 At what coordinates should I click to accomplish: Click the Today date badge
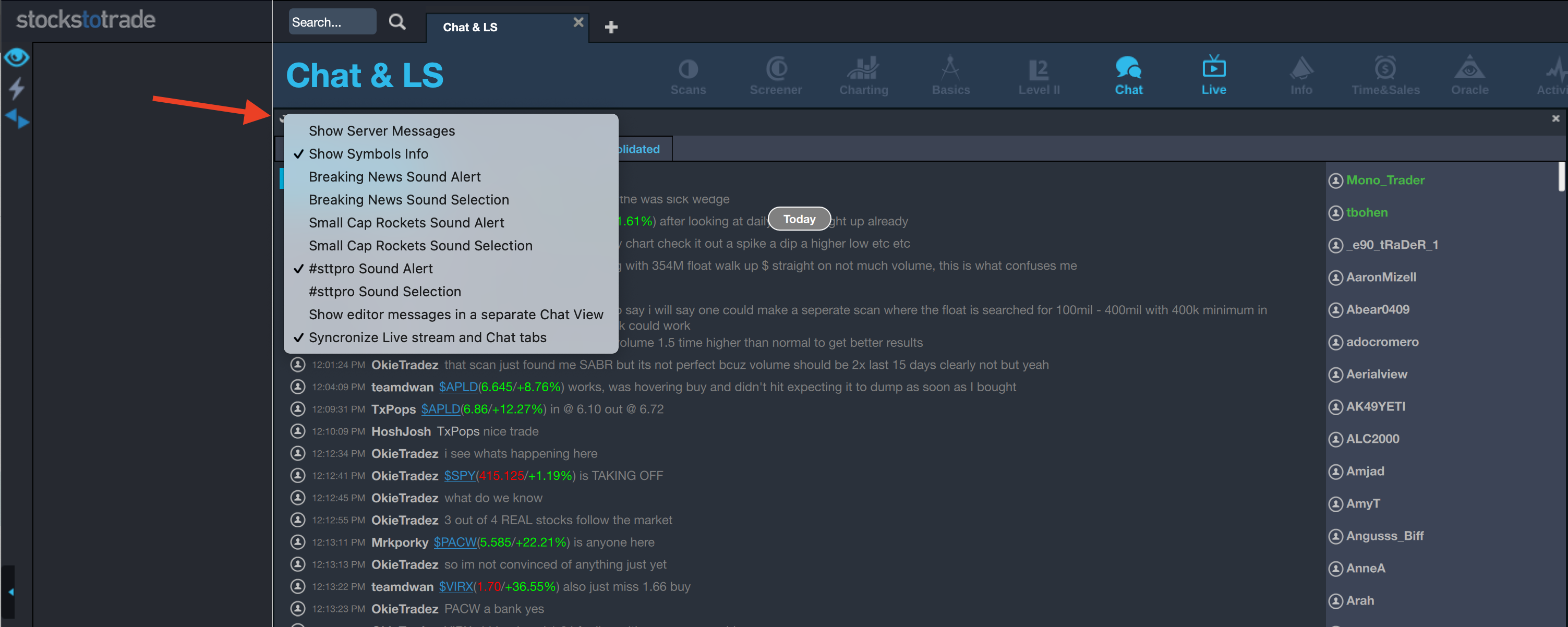799,219
